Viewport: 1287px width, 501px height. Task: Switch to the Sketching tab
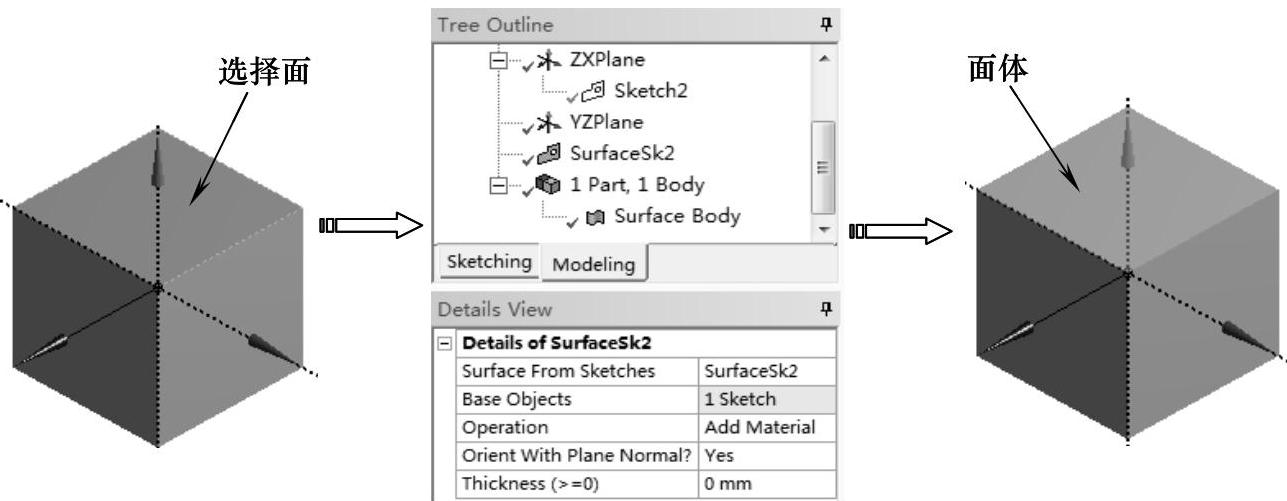(x=489, y=263)
